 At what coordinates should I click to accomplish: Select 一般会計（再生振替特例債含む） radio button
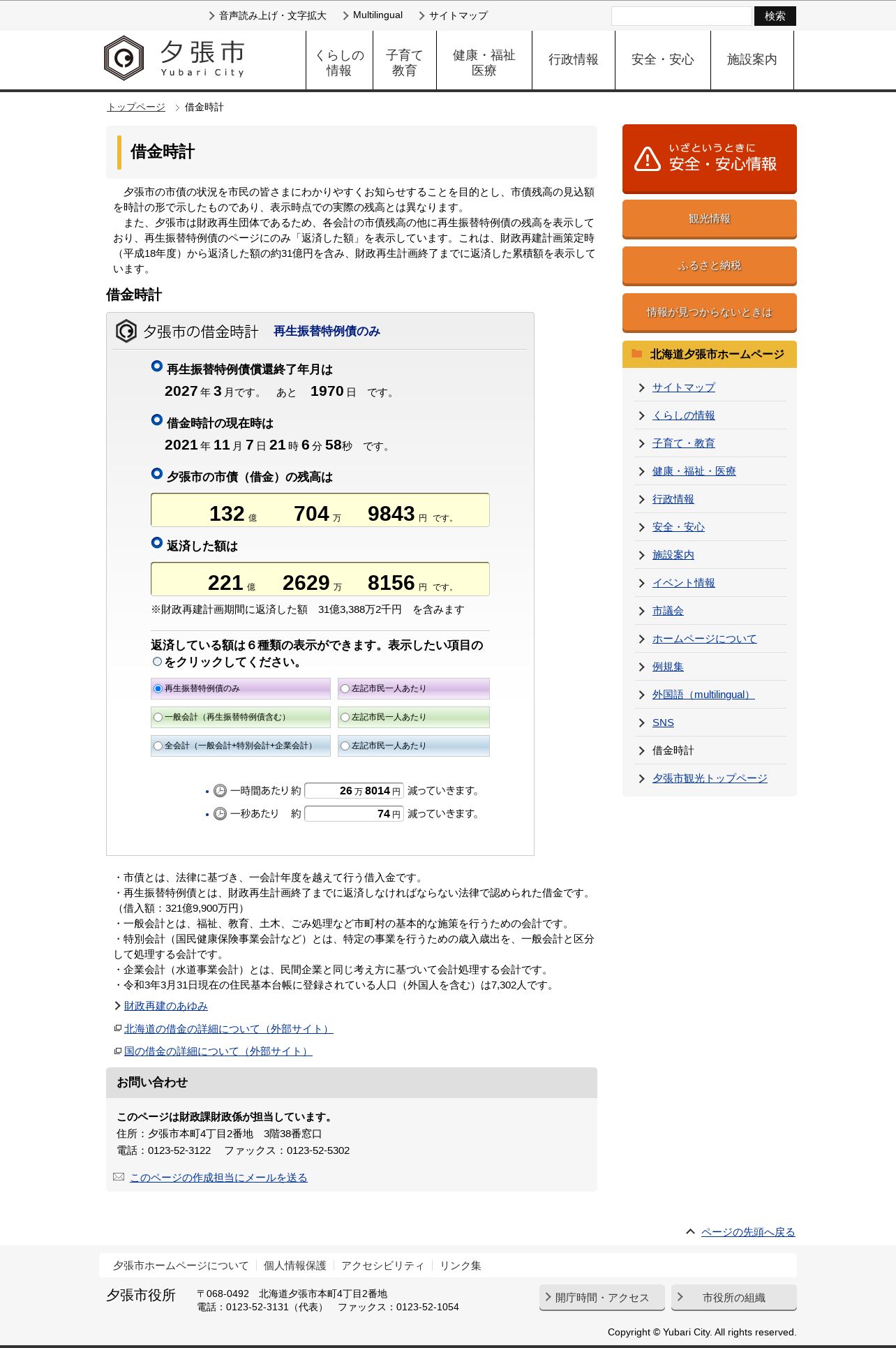[x=158, y=717]
